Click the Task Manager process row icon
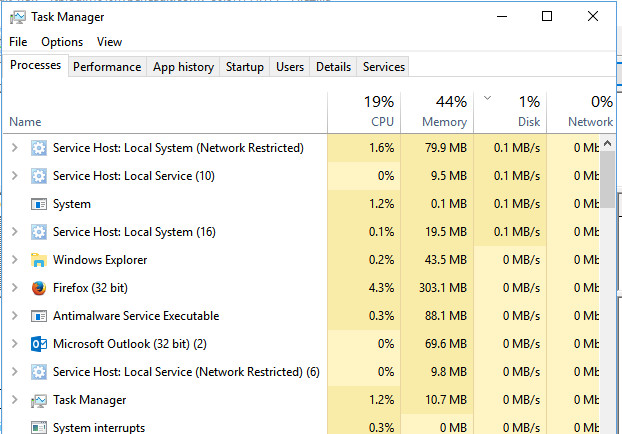The height and width of the screenshot is (434, 622). coord(39,401)
